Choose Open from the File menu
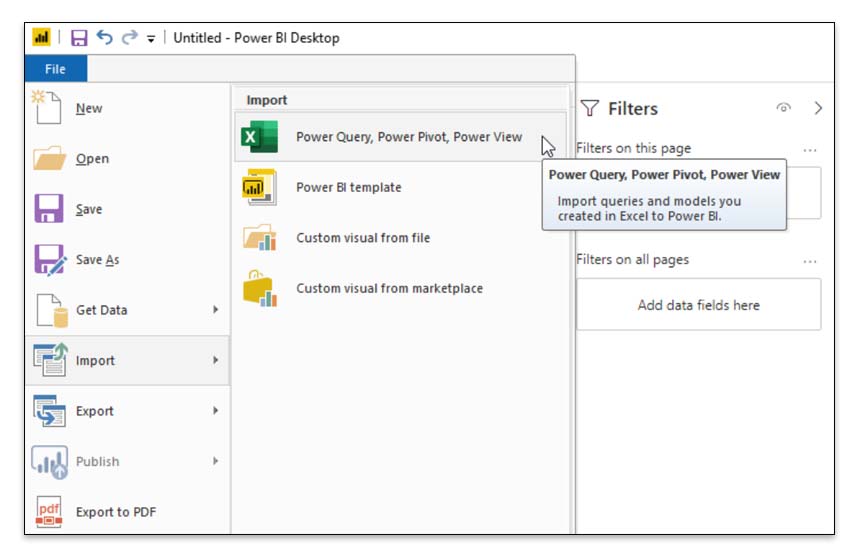 point(128,158)
